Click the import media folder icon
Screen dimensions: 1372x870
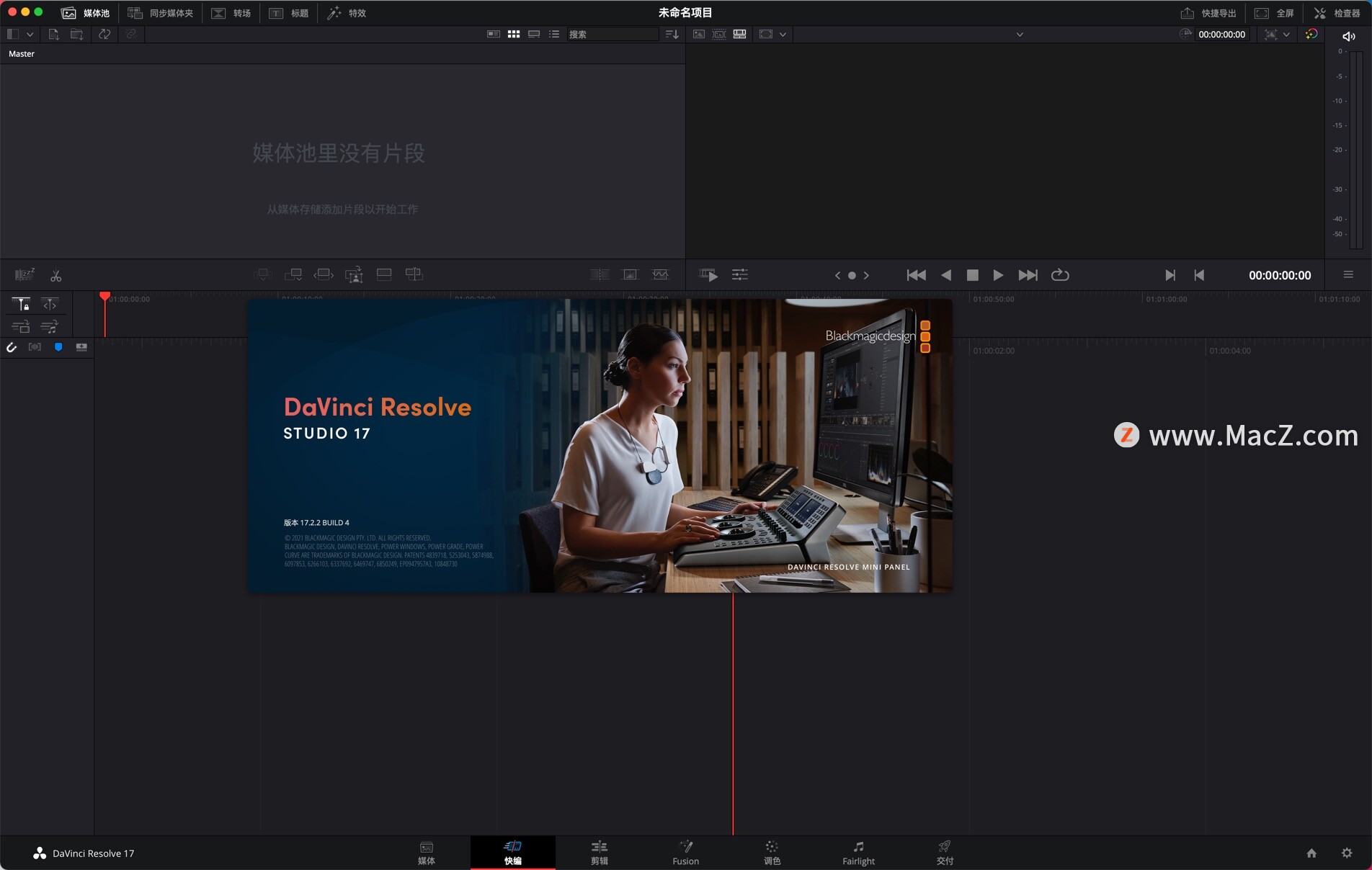coord(76,34)
